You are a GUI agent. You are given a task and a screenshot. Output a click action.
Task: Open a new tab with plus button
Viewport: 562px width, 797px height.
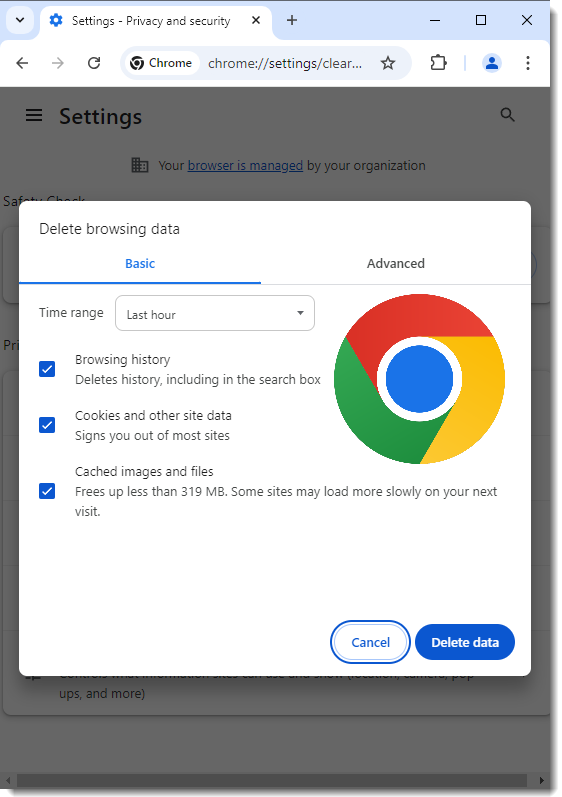[x=292, y=20]
